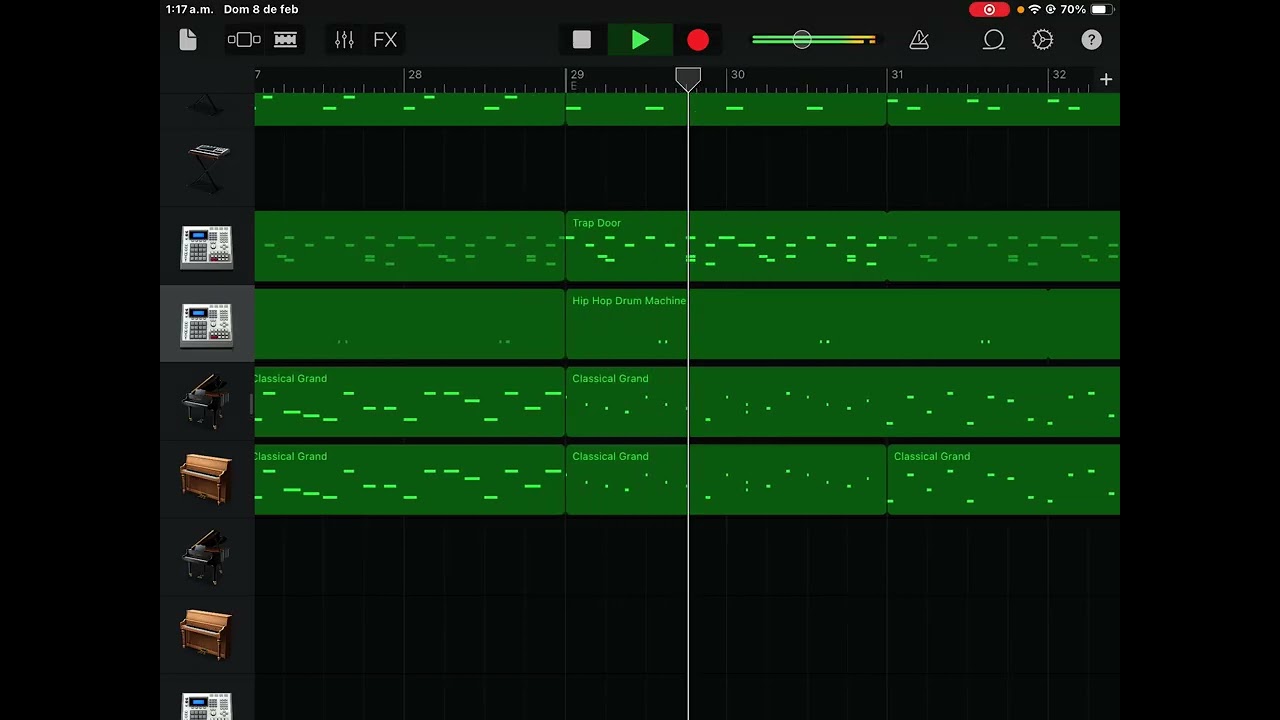Open song settings gear icon
The image size is (1280, 720).
click(1042, 40)
